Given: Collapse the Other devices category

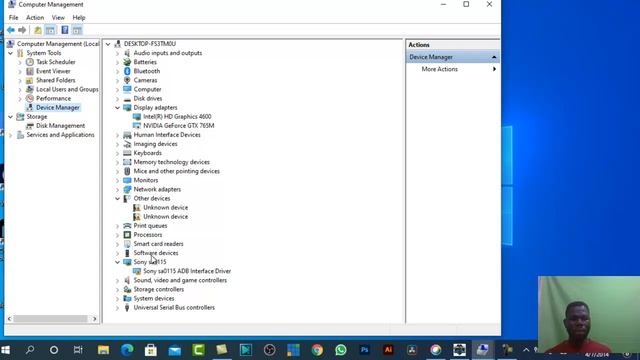Looking at the screenshot, I should tap(118, 199).
